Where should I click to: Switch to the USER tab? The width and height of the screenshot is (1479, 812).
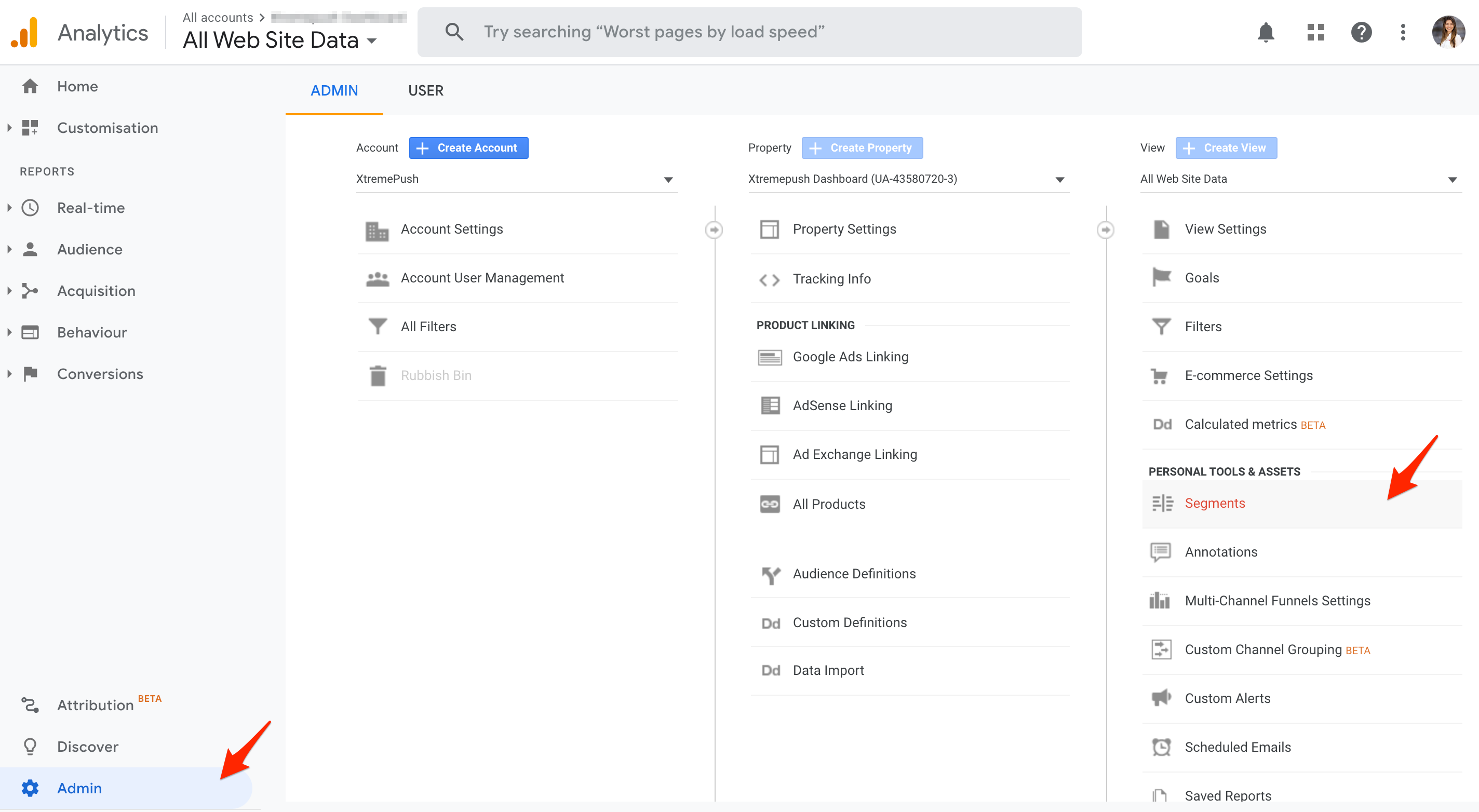(x=425, y=91)
